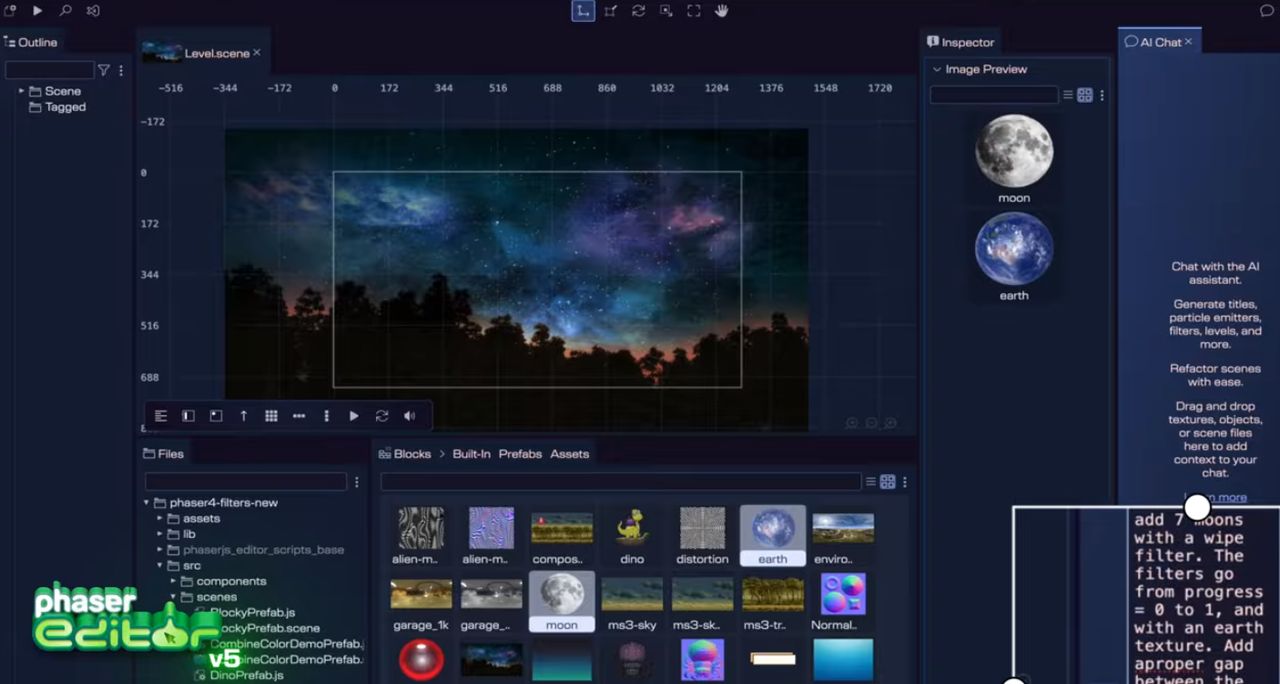1280x684 pixels.
Task: Click the up arrow in the scene toolbar
Action: tap(243, 416)
